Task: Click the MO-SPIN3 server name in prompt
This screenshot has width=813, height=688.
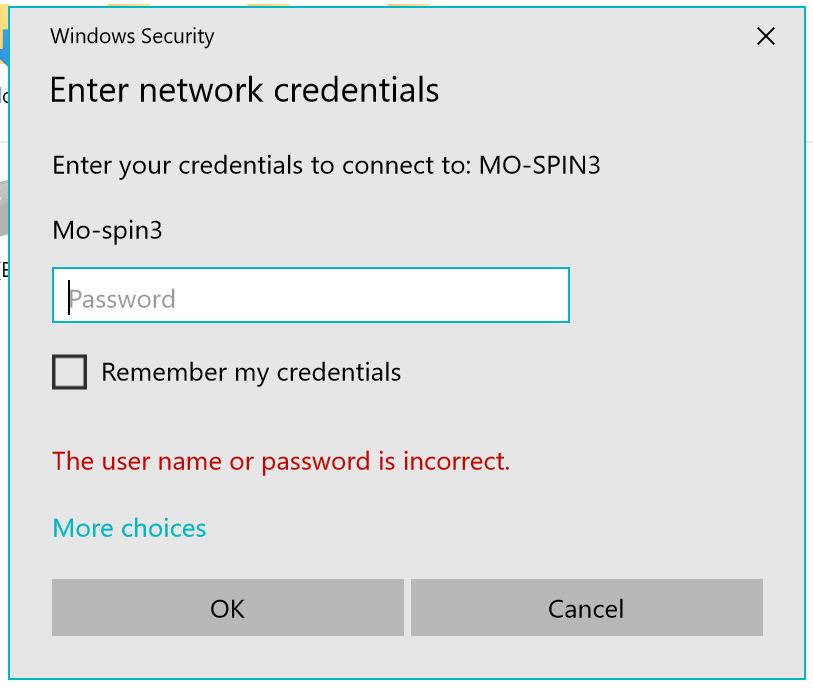Action: (x=539, y=165)
